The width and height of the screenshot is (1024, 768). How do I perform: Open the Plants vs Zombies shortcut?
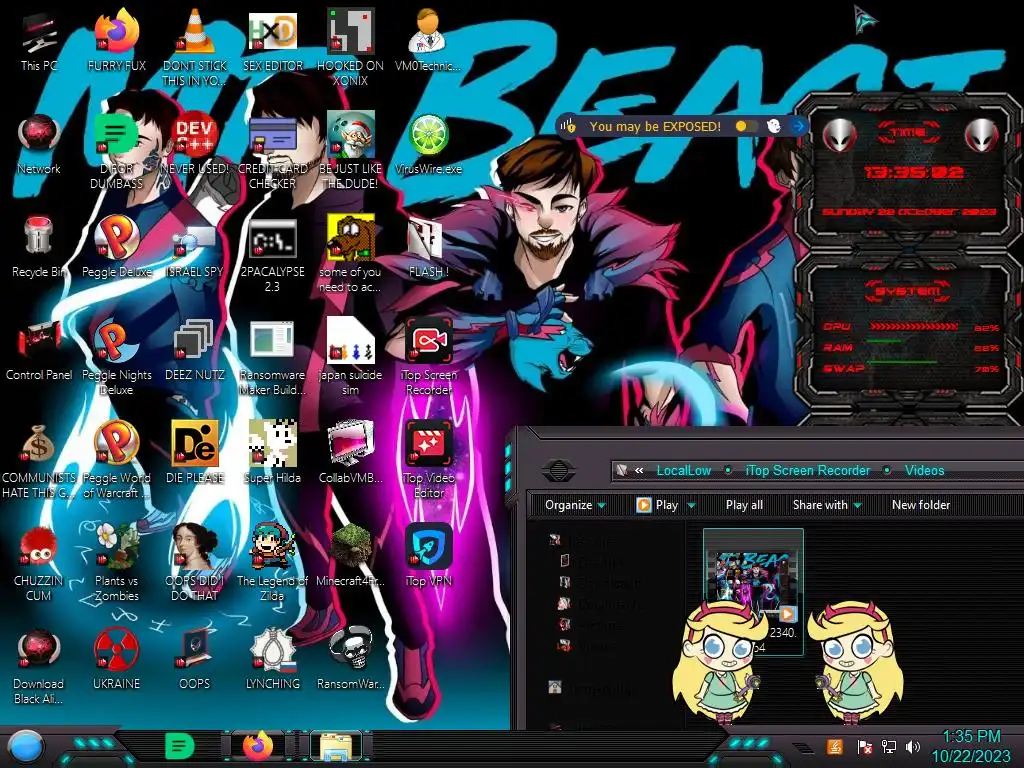pos(117,562)
